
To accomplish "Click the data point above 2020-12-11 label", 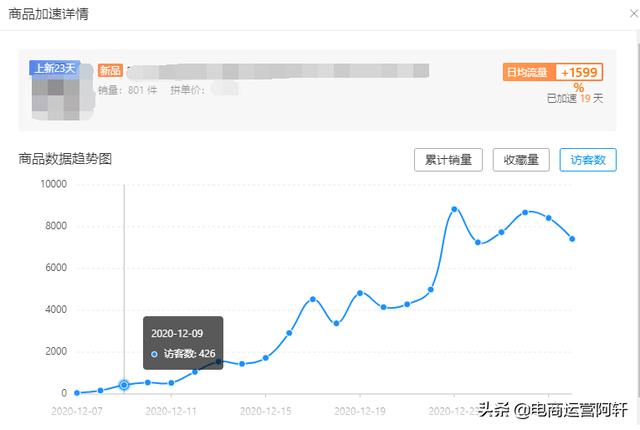I will 171,383.
